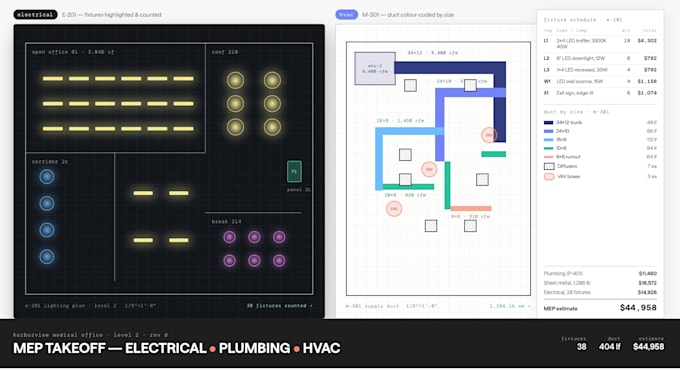
Task: Click the 34×12 trunk navy legend swatch
Action: tap(549, 122)
